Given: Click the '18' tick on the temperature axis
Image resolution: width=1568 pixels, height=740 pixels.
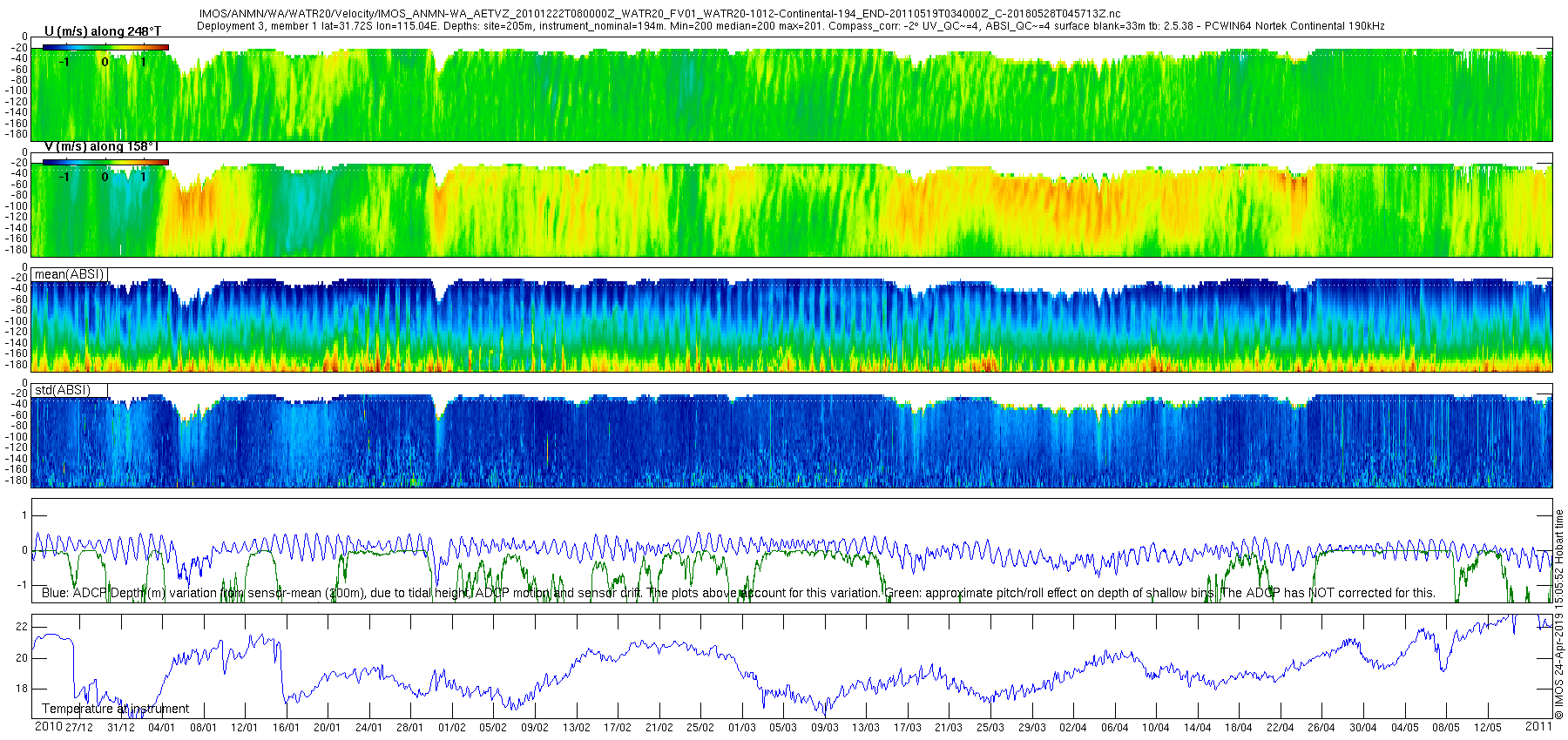Looking at the screenshot, I should pyautogui.click(x=22, y=689).
